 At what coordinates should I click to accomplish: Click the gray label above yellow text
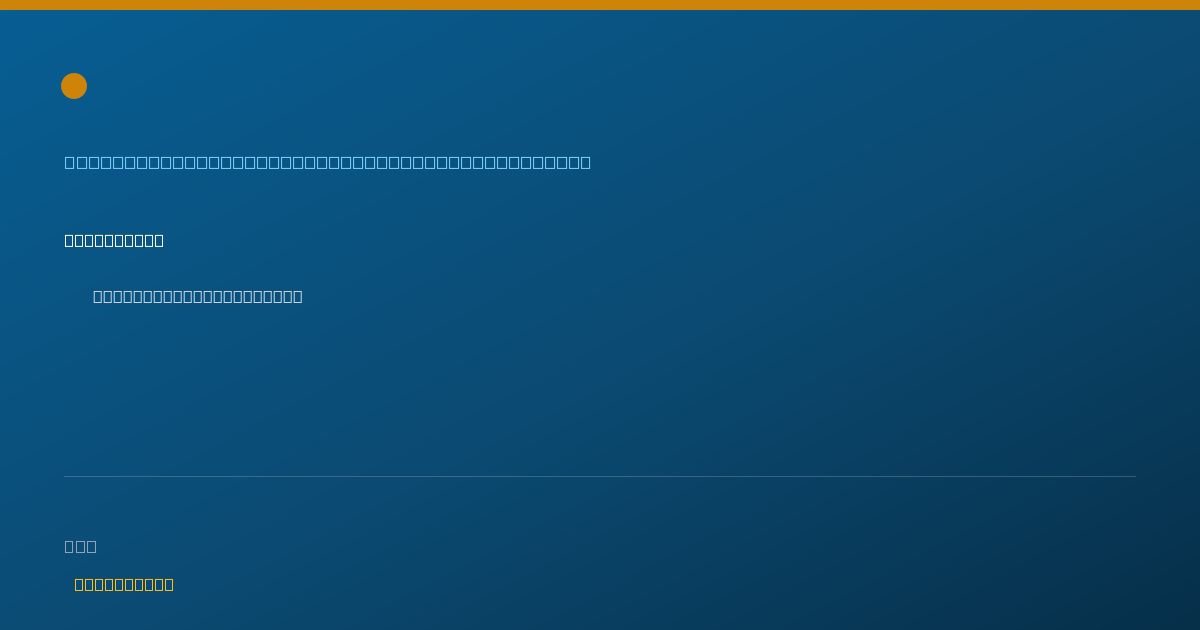click(80, 546)
